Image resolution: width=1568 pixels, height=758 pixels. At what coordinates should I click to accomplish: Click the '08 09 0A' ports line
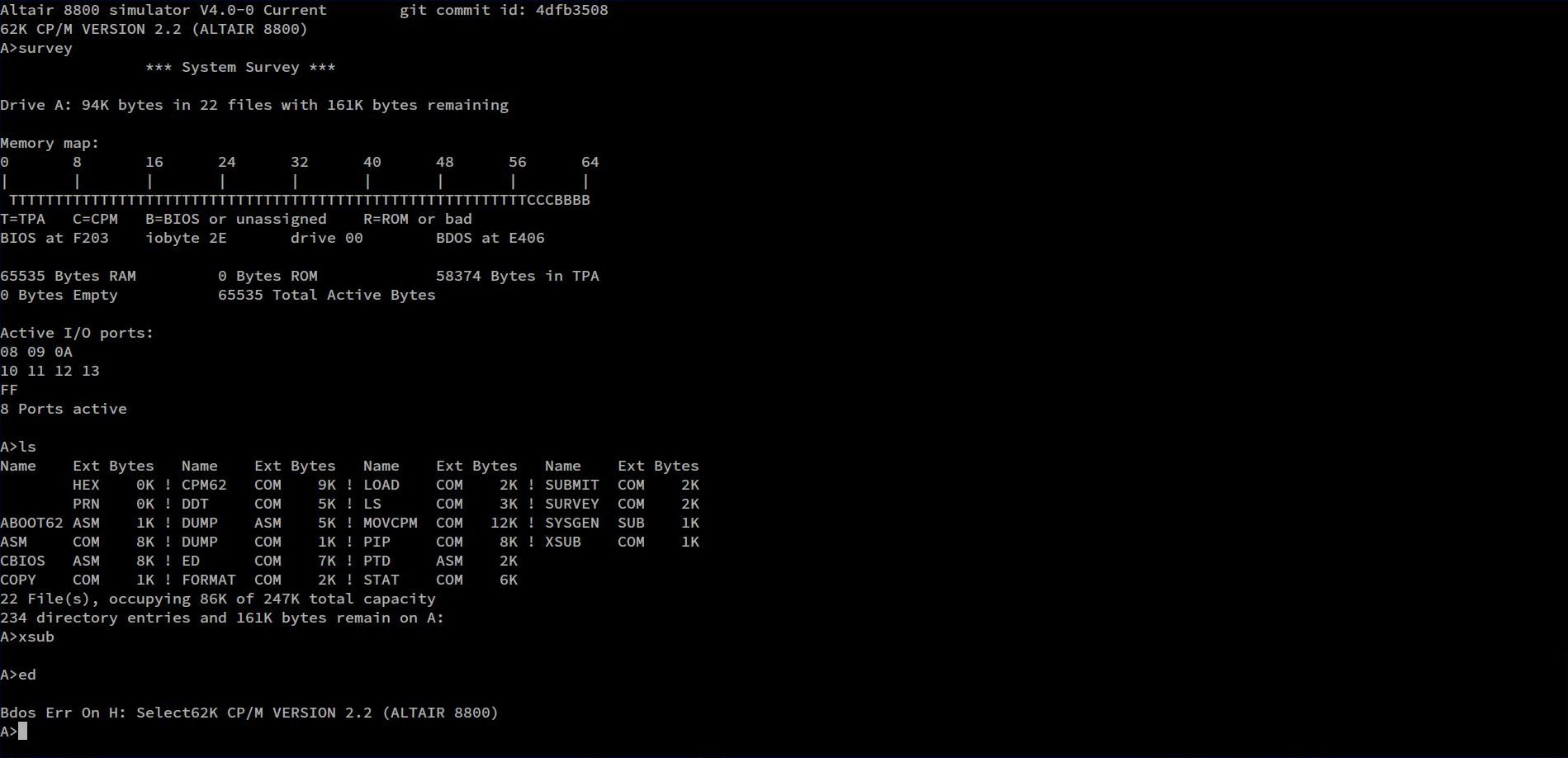coord(36,352)
